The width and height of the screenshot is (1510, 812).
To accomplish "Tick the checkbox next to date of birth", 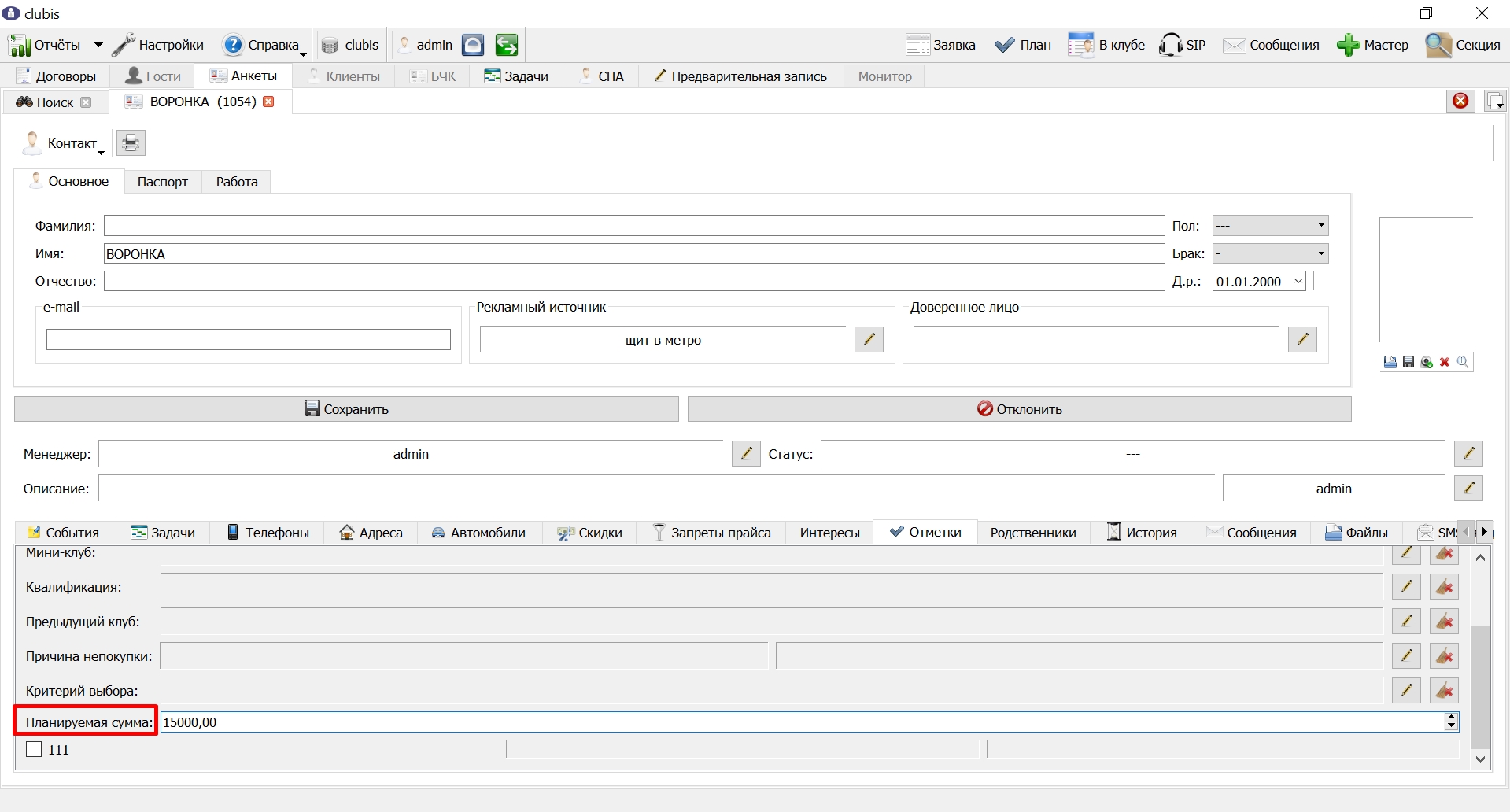I will click(x=1321, y=281).
